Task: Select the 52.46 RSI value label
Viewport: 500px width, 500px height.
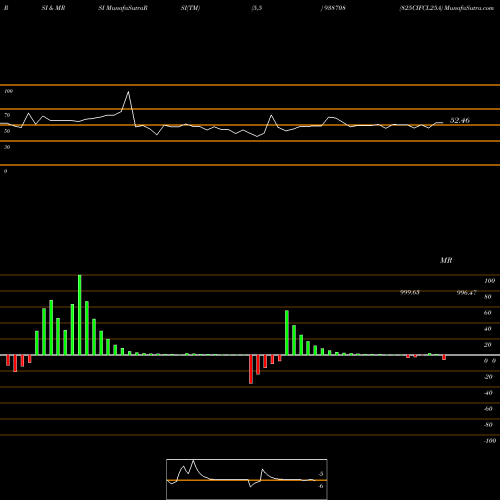Action: 460,120
